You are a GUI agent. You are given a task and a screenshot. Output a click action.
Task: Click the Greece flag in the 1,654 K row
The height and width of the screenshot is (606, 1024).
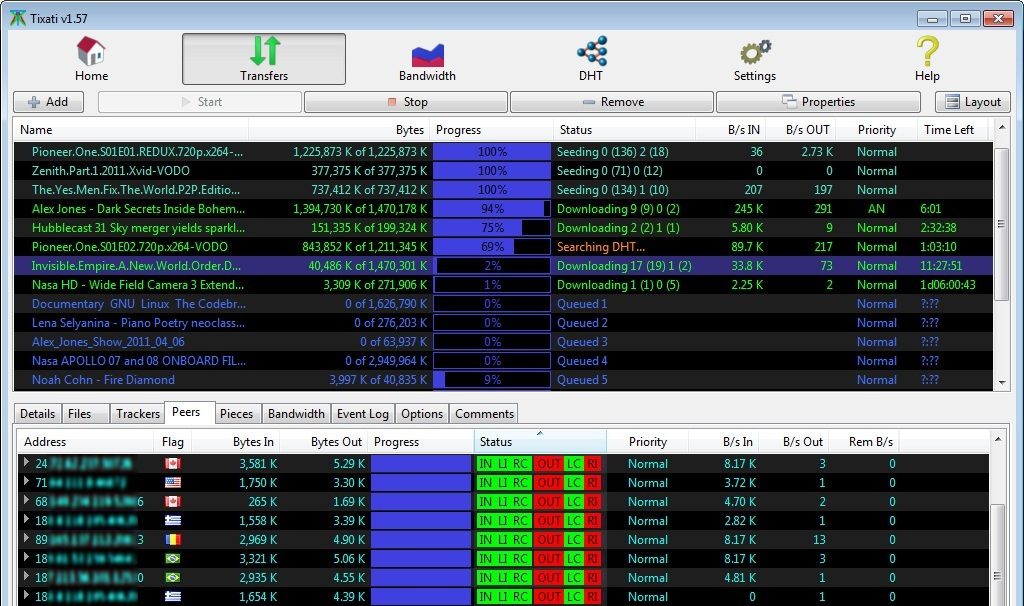(172, 596)
